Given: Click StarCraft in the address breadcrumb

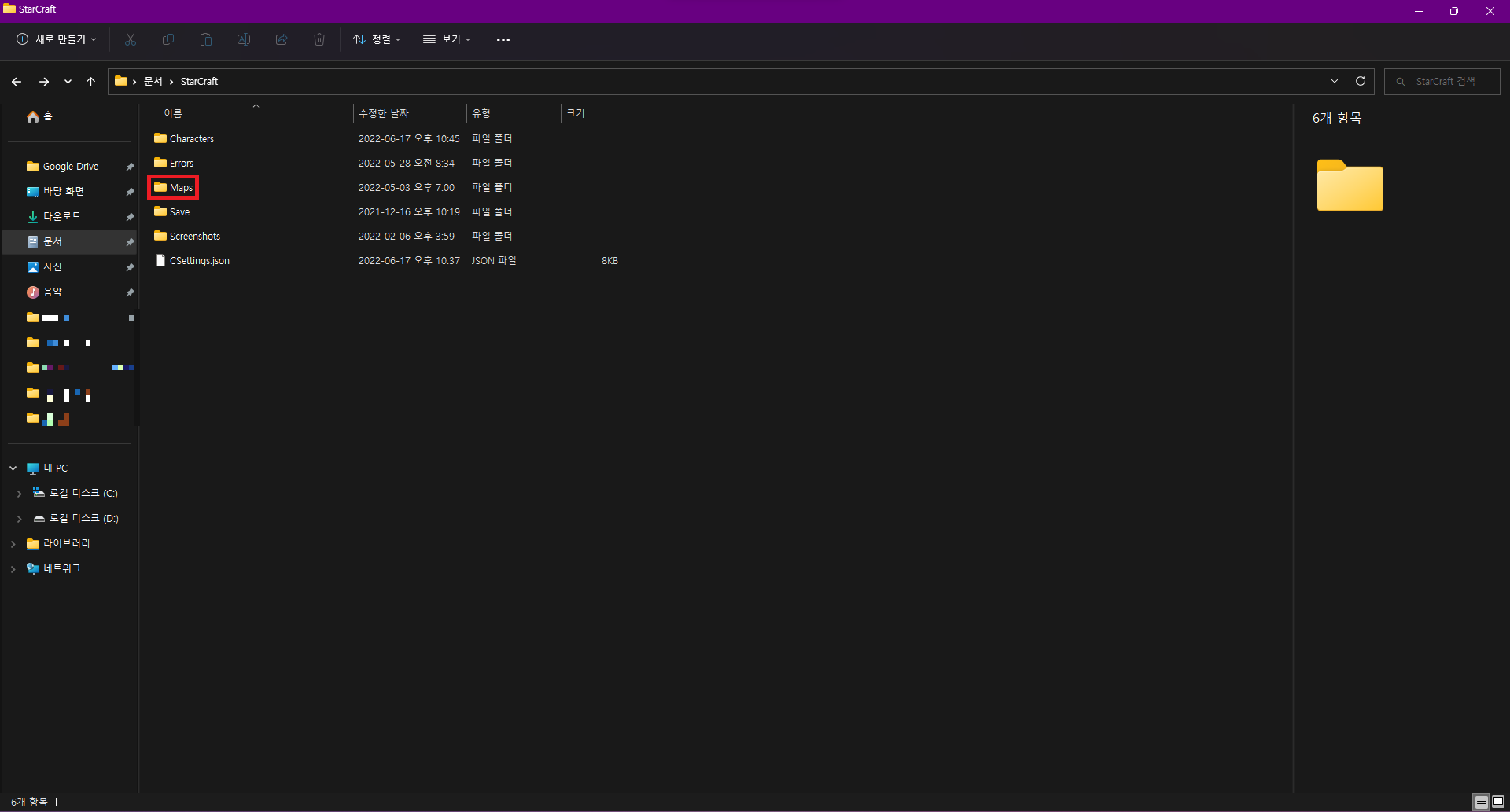Looking at the screenshot, I should [x=200, y=81].
